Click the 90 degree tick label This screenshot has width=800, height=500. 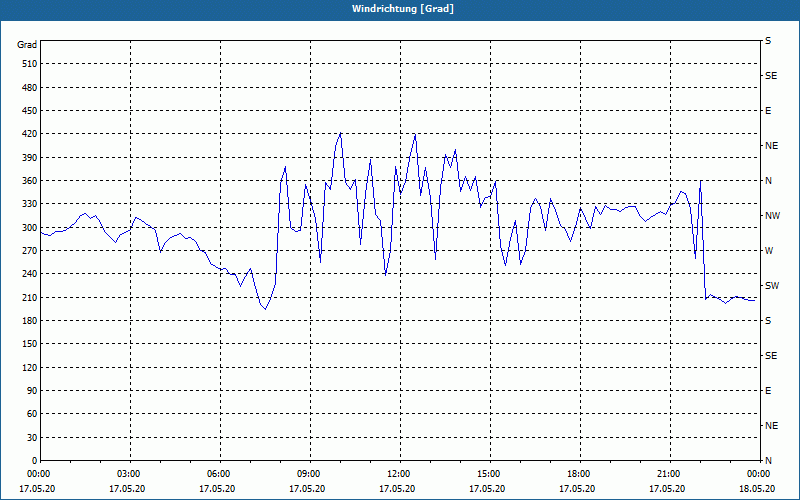(32, 391)
